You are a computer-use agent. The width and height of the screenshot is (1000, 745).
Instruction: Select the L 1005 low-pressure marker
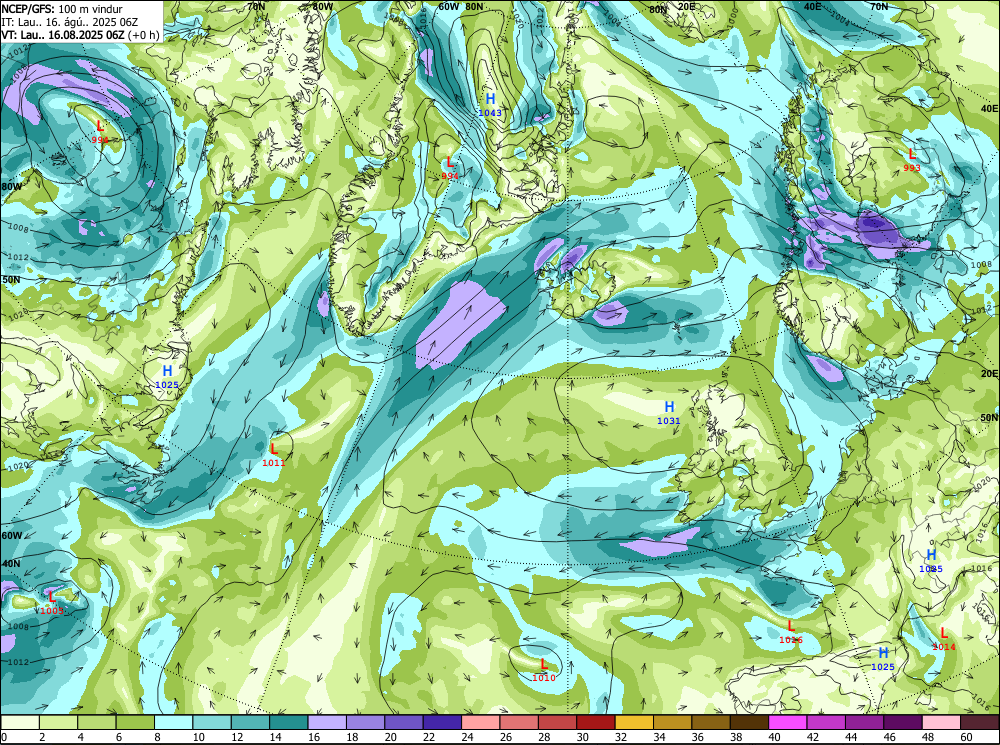[52, 603]
